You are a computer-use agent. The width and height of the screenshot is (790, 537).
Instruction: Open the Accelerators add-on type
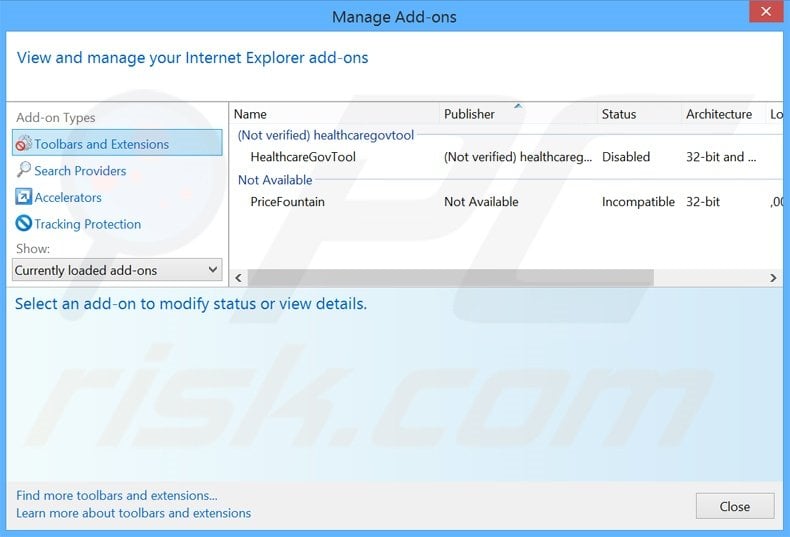tap(68, 197)
